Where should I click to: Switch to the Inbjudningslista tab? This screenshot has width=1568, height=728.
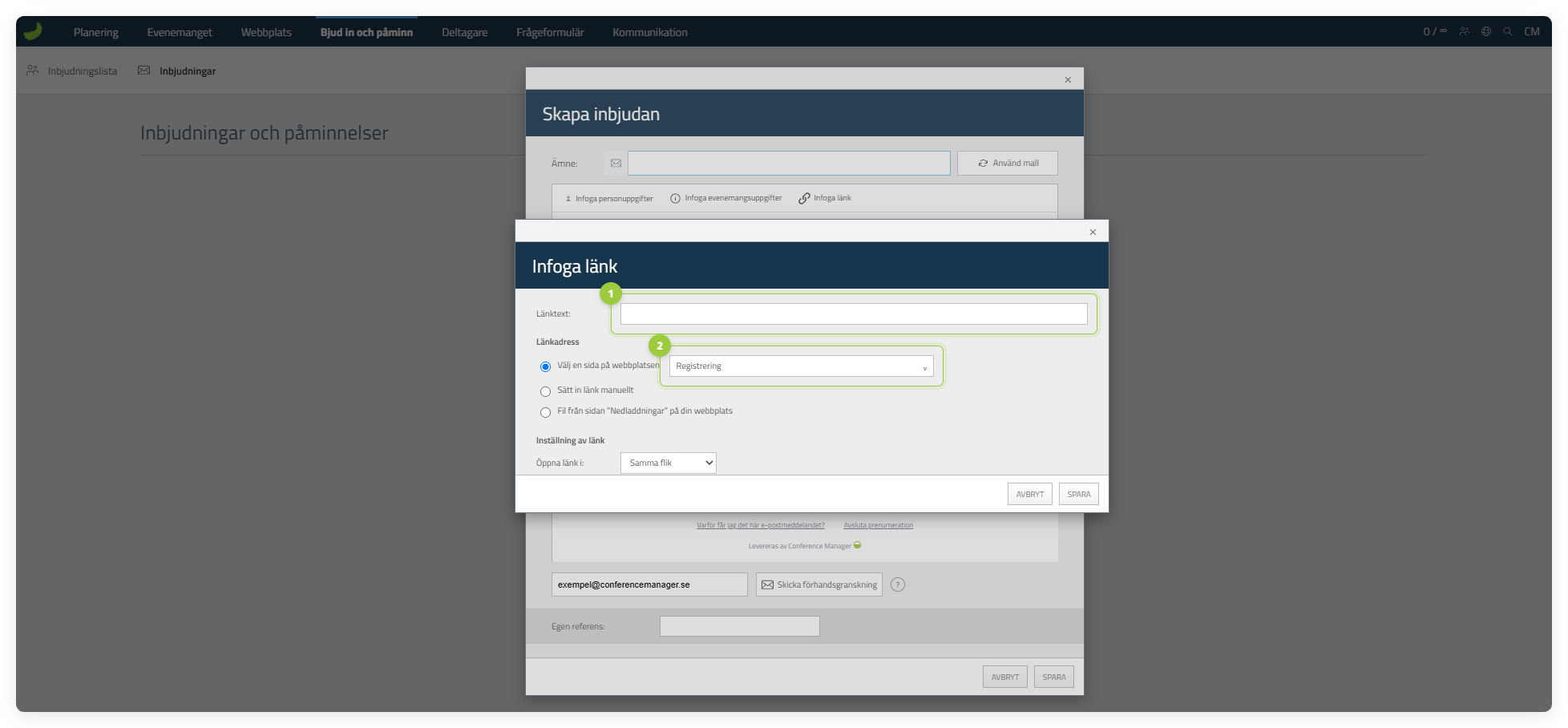[72, 71]
